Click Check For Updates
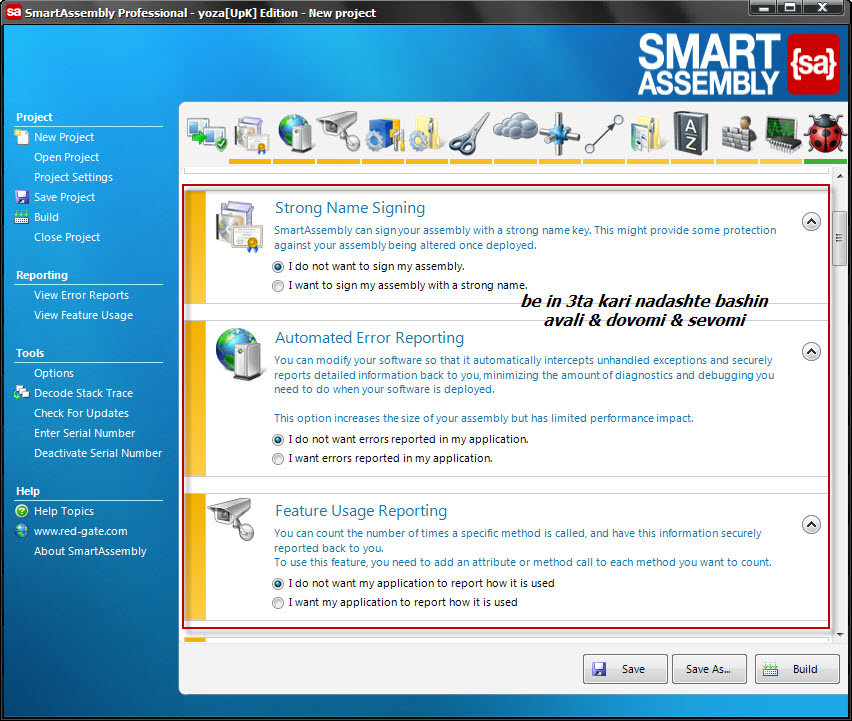Viewport: 852px width, 721px height. click(x=82, y=413)
